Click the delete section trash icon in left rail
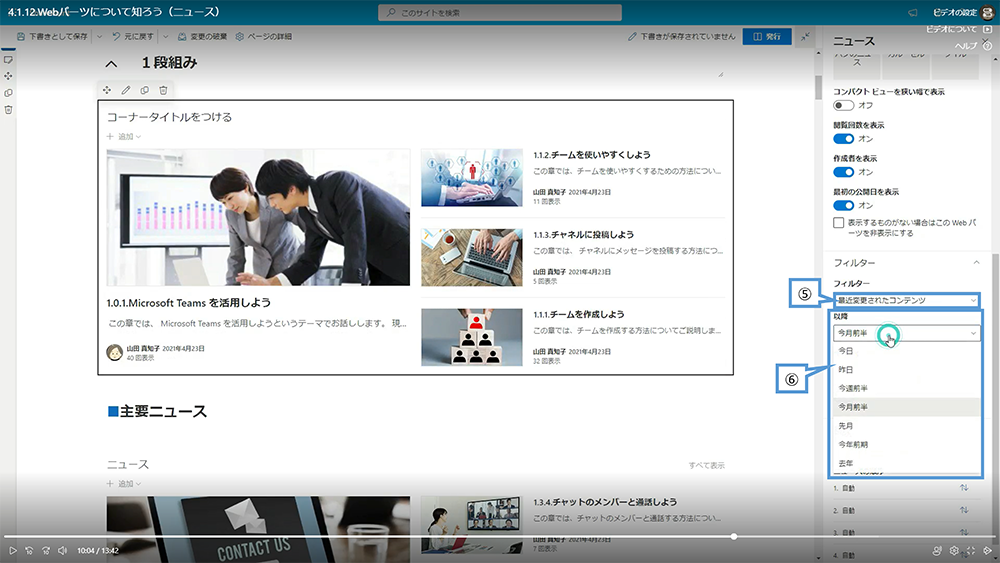 pos(8,110)
